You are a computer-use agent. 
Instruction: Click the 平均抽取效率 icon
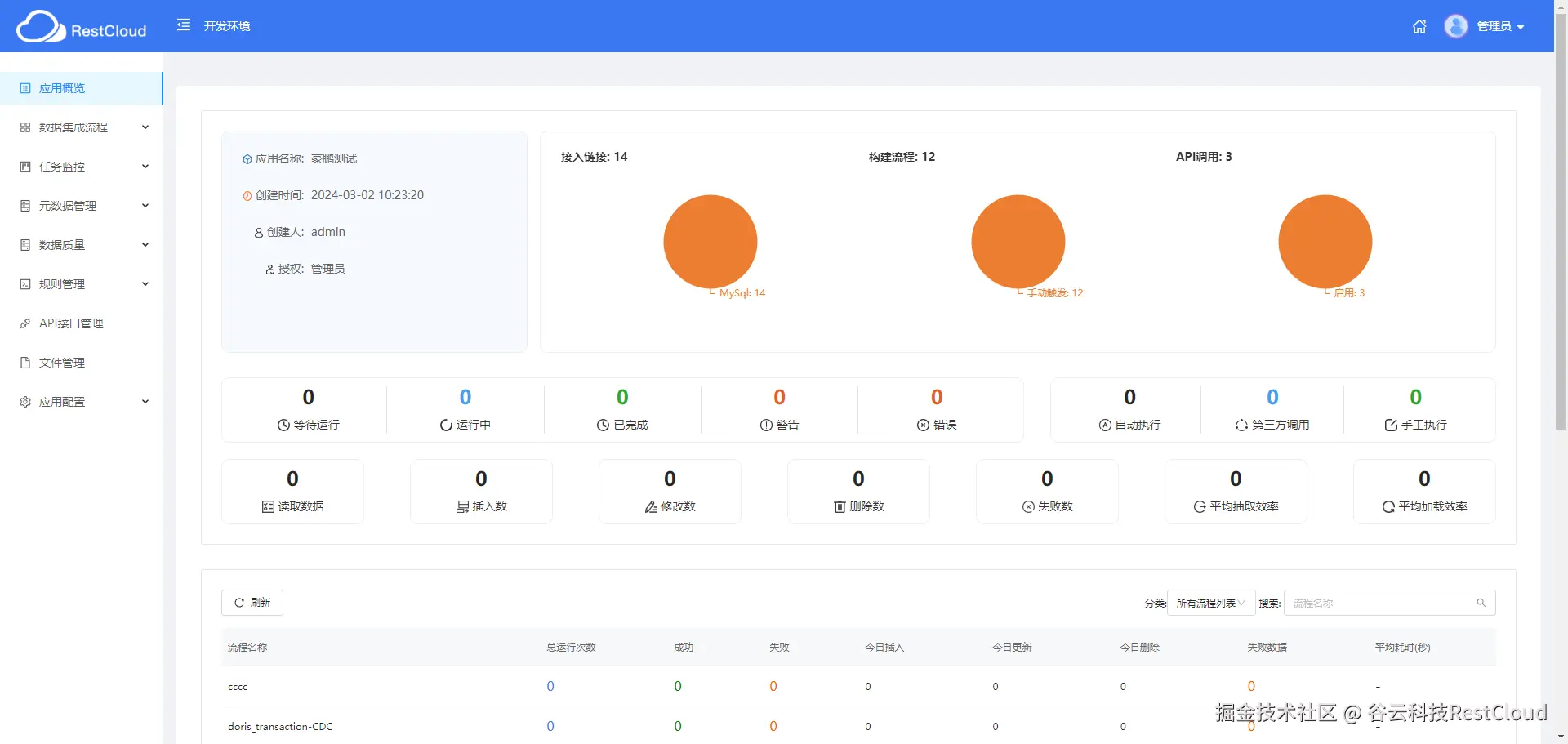[x=1200, y=506]
